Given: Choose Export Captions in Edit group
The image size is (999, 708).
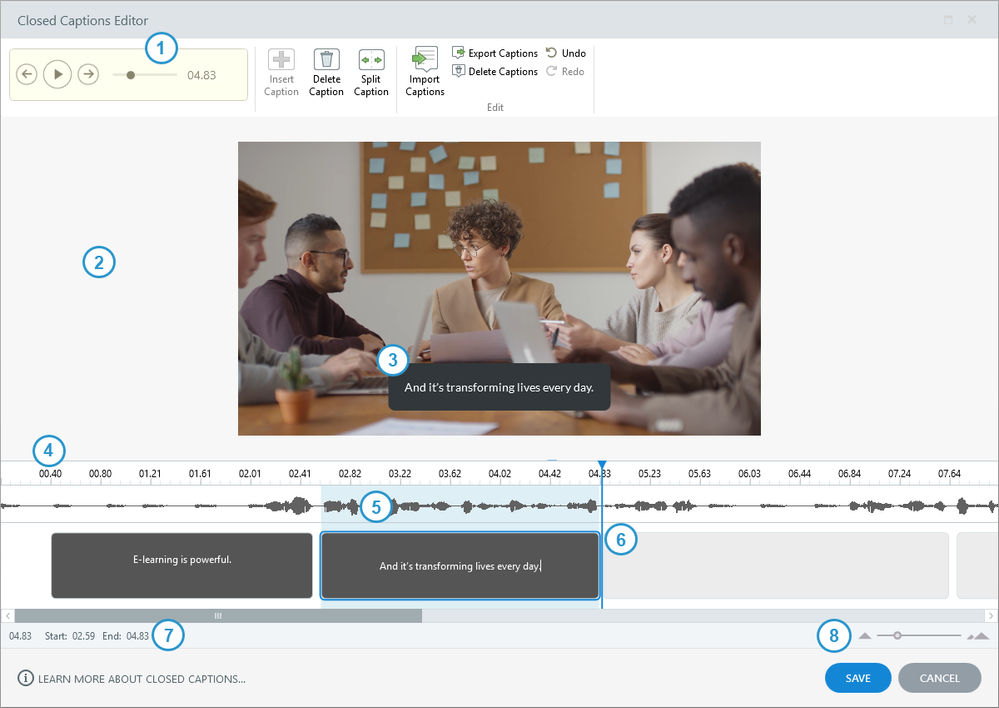Looking at the screenshot, I should click(x=496, y=53).
